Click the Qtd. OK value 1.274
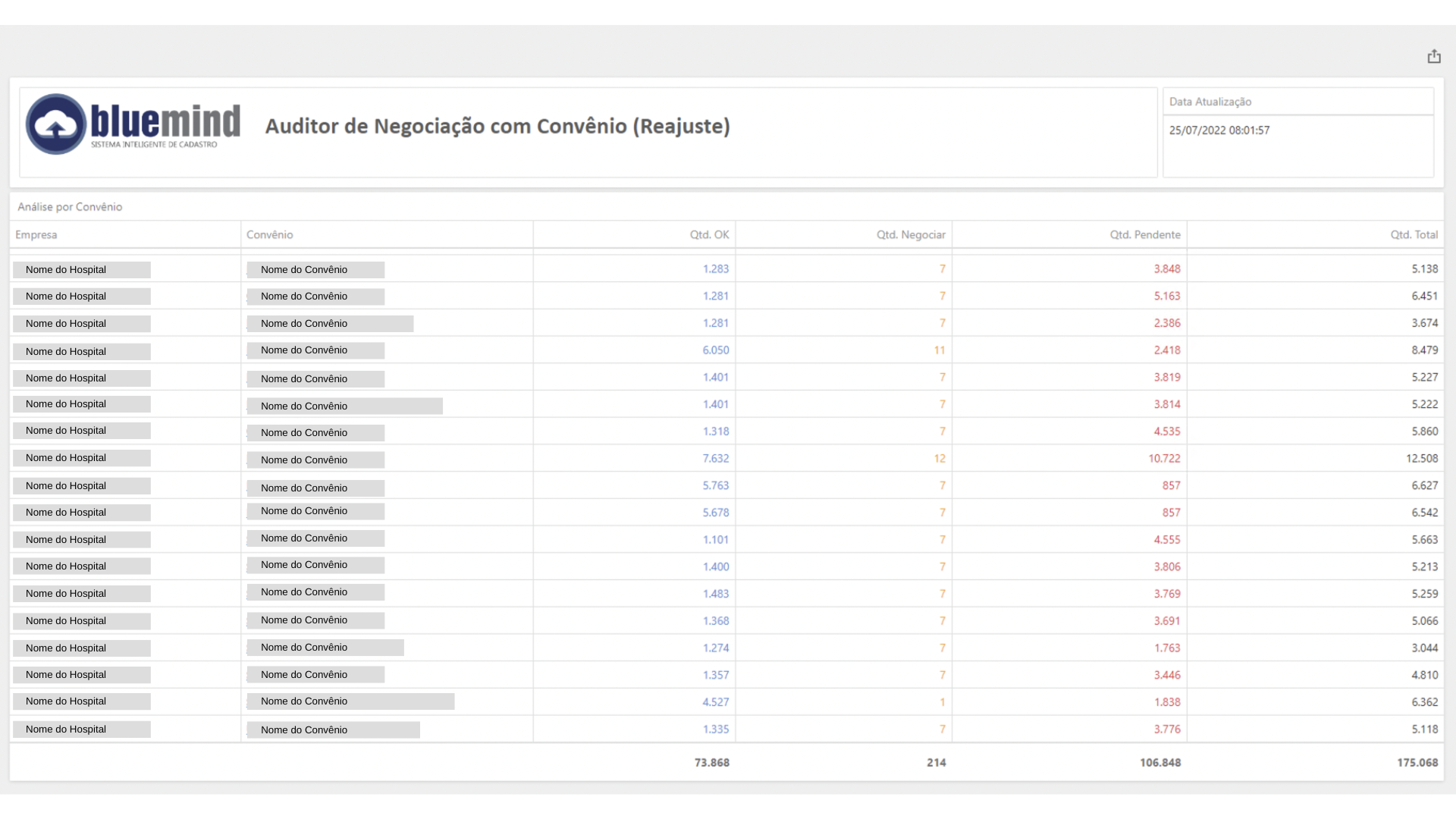Viewport: 1456px width, 819px height. (x=715, y=648)
